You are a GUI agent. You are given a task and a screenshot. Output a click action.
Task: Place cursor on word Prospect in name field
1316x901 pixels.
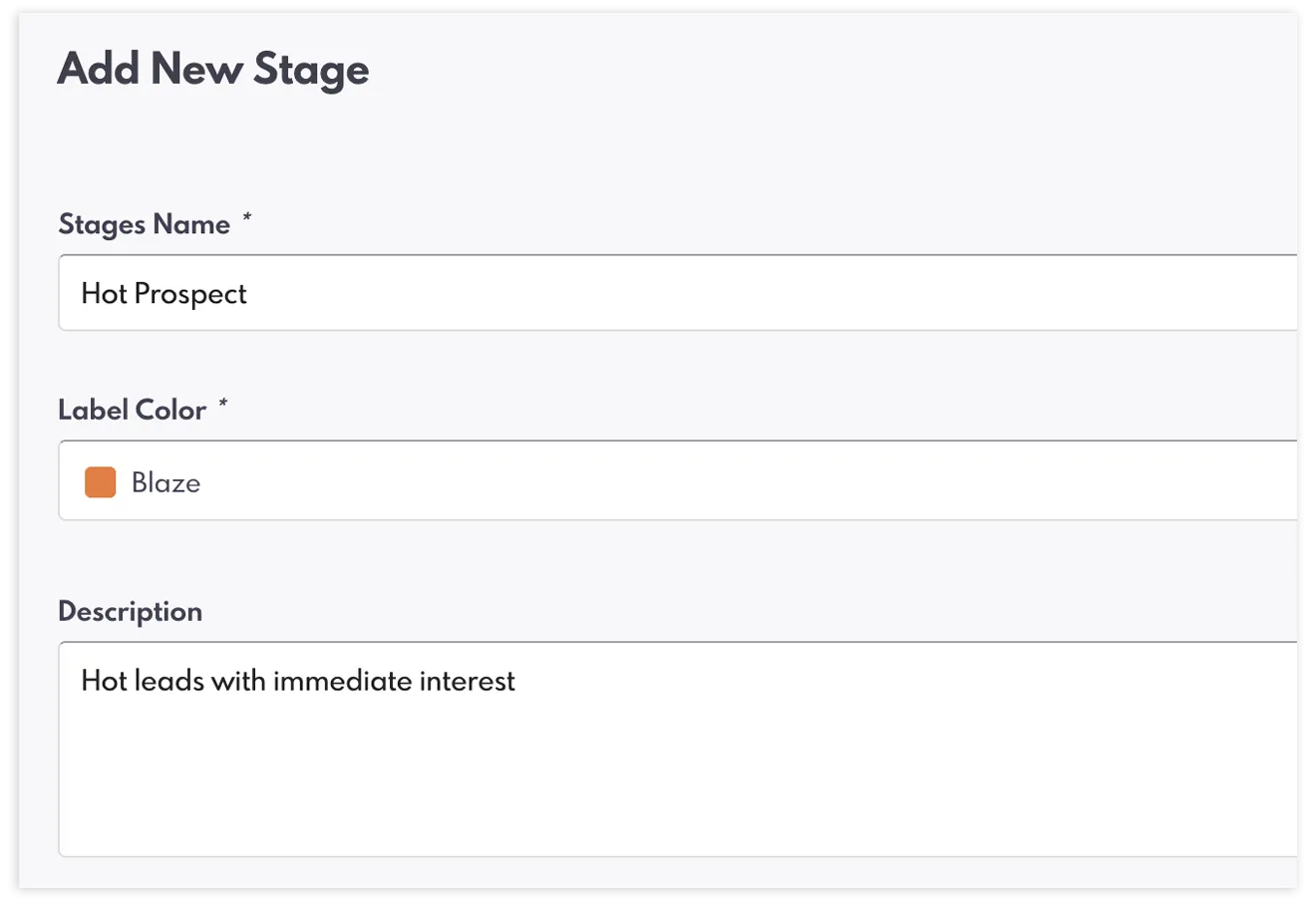pyautogui.click(x=190, y=294)
